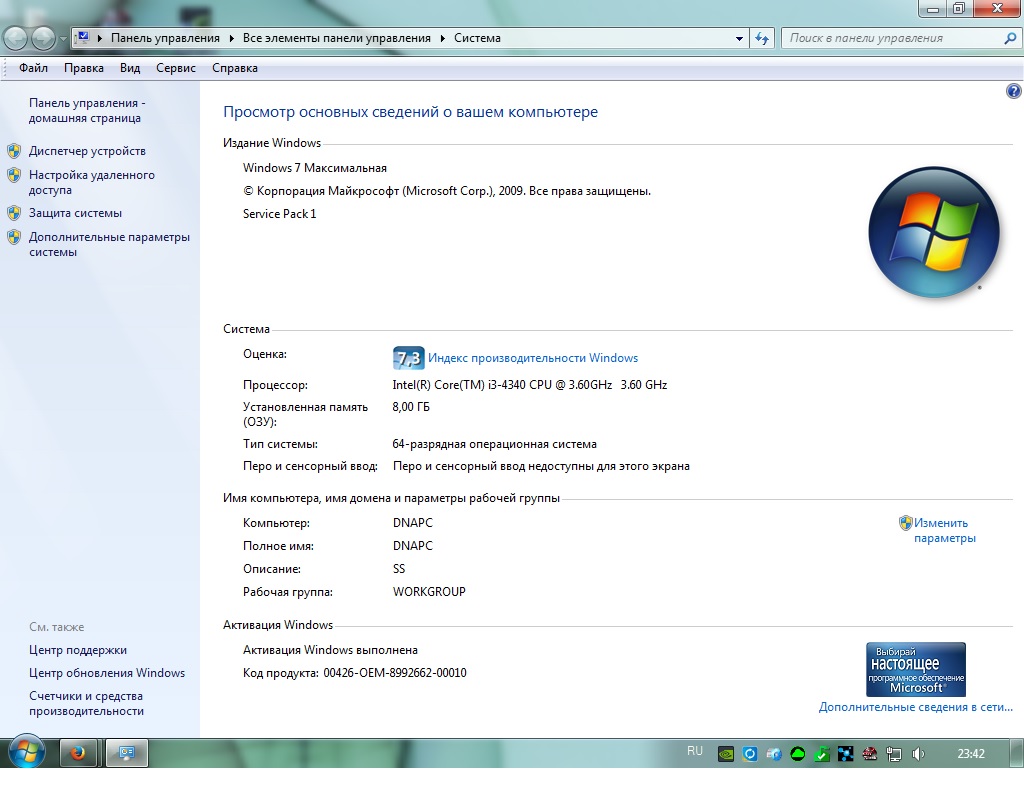The width and height of the screenshot is (1024, 807).
Task: Click the DNAPC value in 'Компьютер' row
Action: tap(413, 523)
